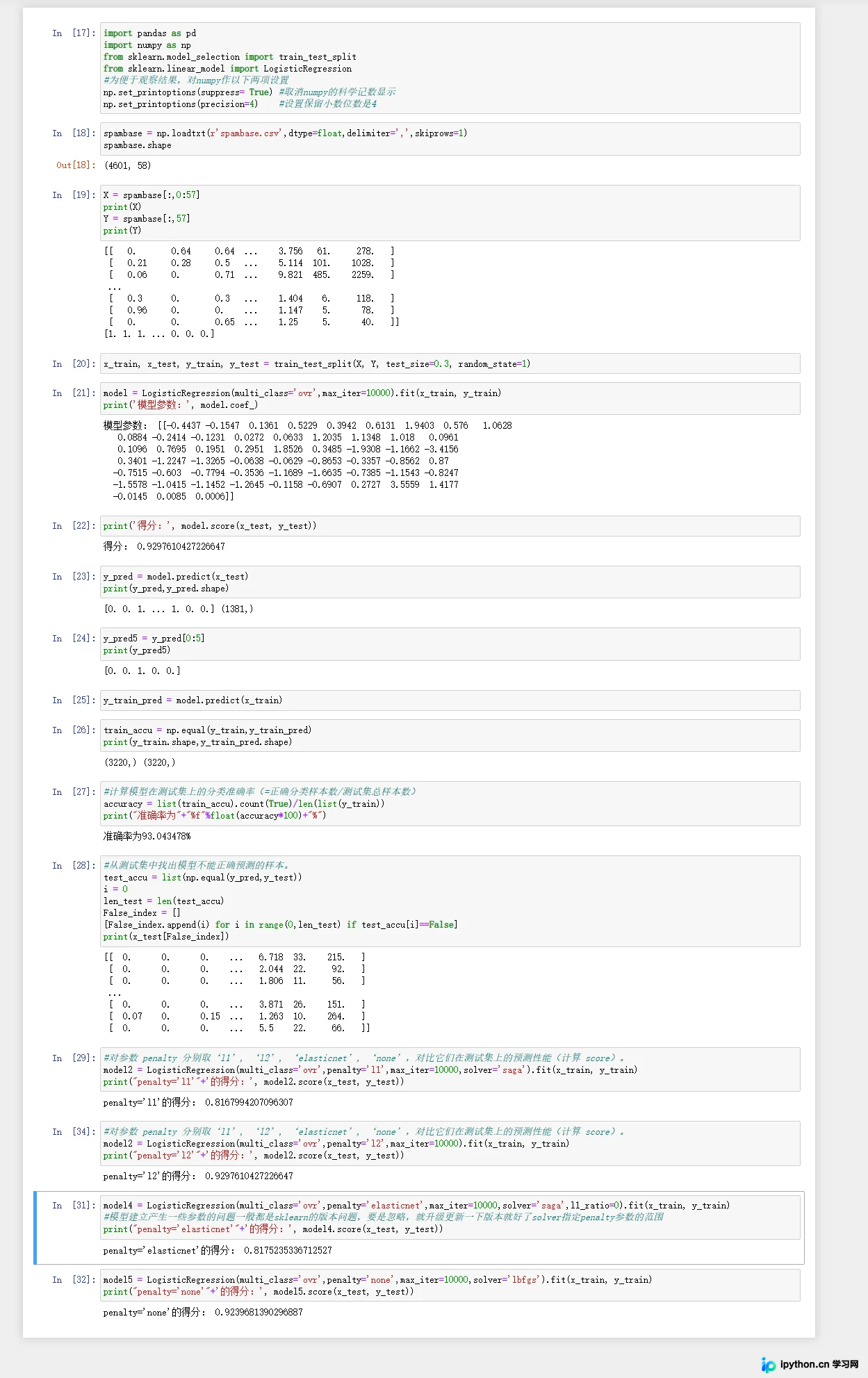The image size is (868, 1378).
Task: Focus the cell printing '得分' model.score
Action: coord(450,526)
